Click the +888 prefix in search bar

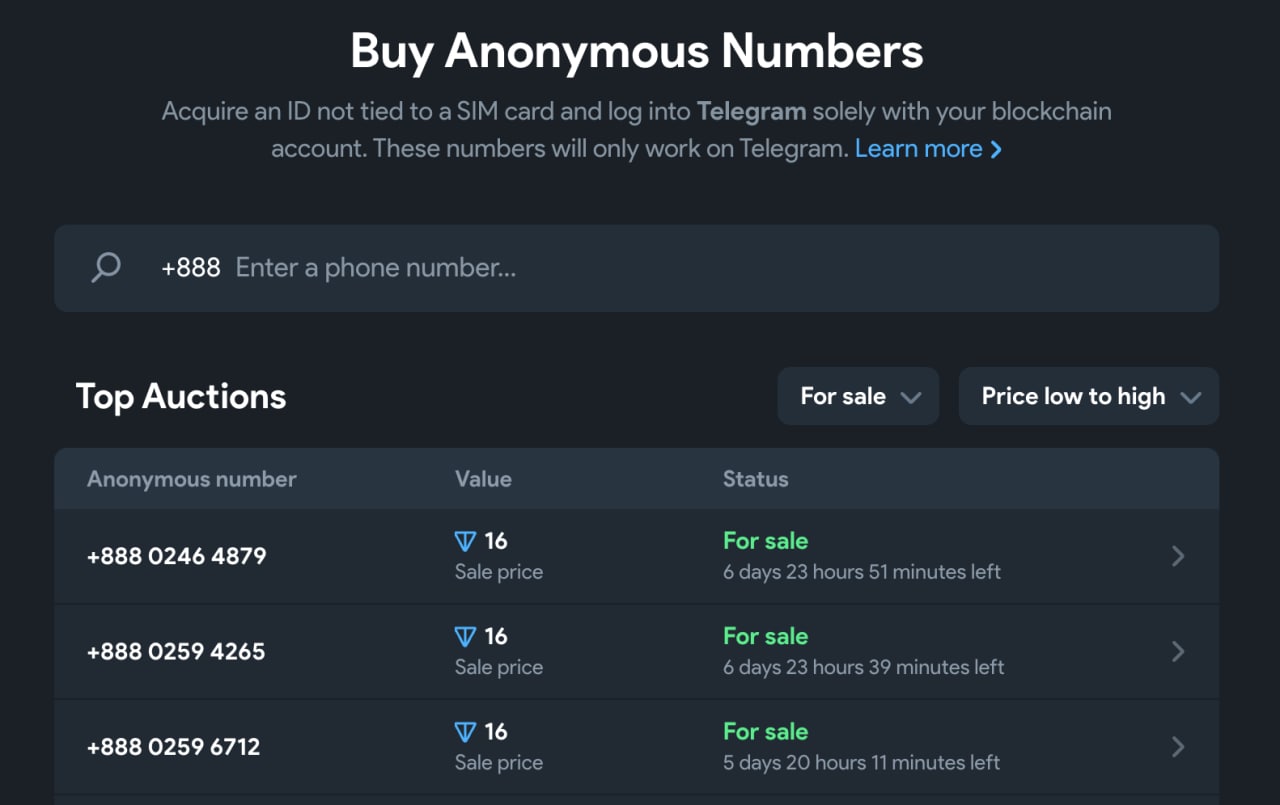point(191,268)
